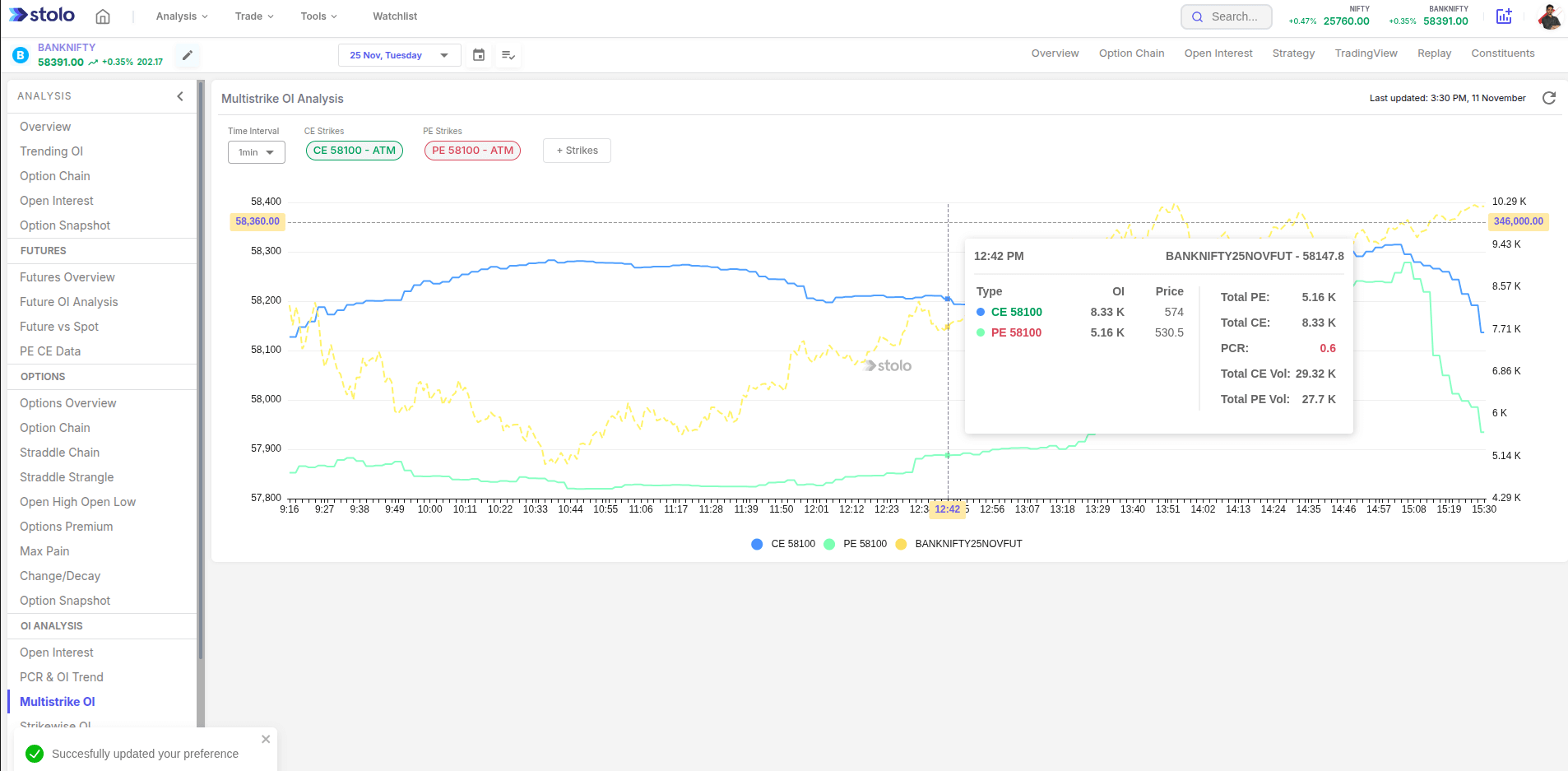Dismiss the preference updated notification

(266, 739)
